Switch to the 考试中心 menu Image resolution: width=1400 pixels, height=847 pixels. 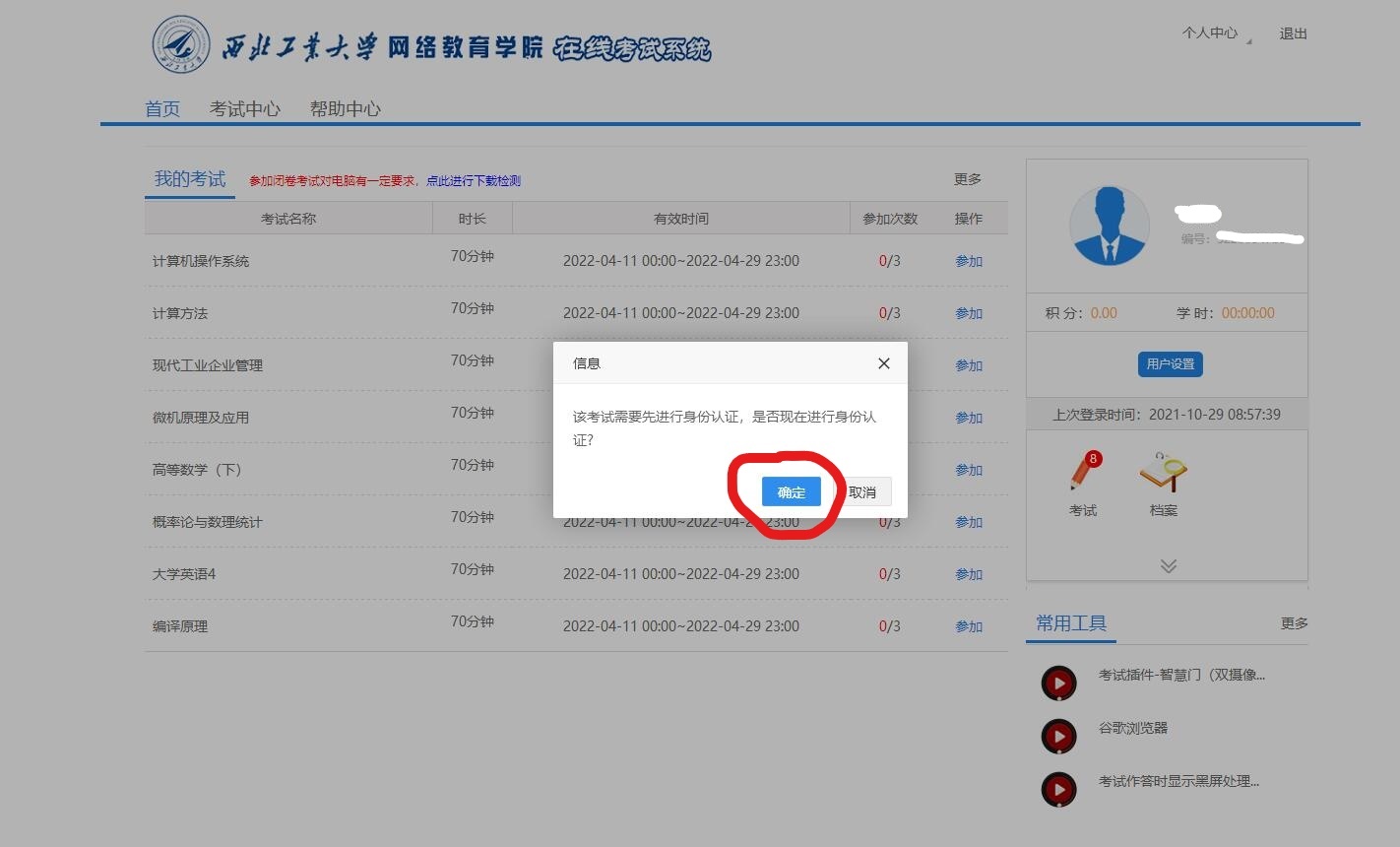[x=246, y=108]
